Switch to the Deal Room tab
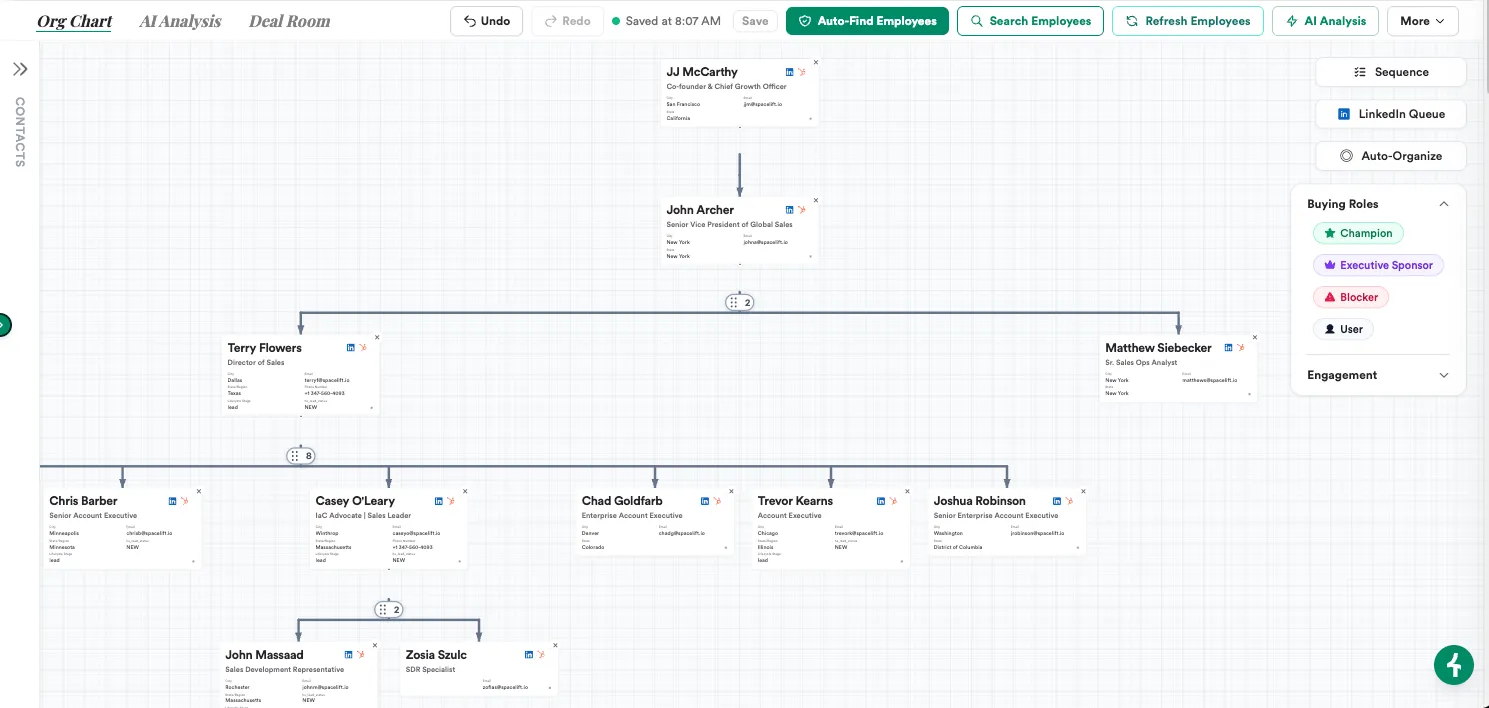 click(x=289, y=21)
